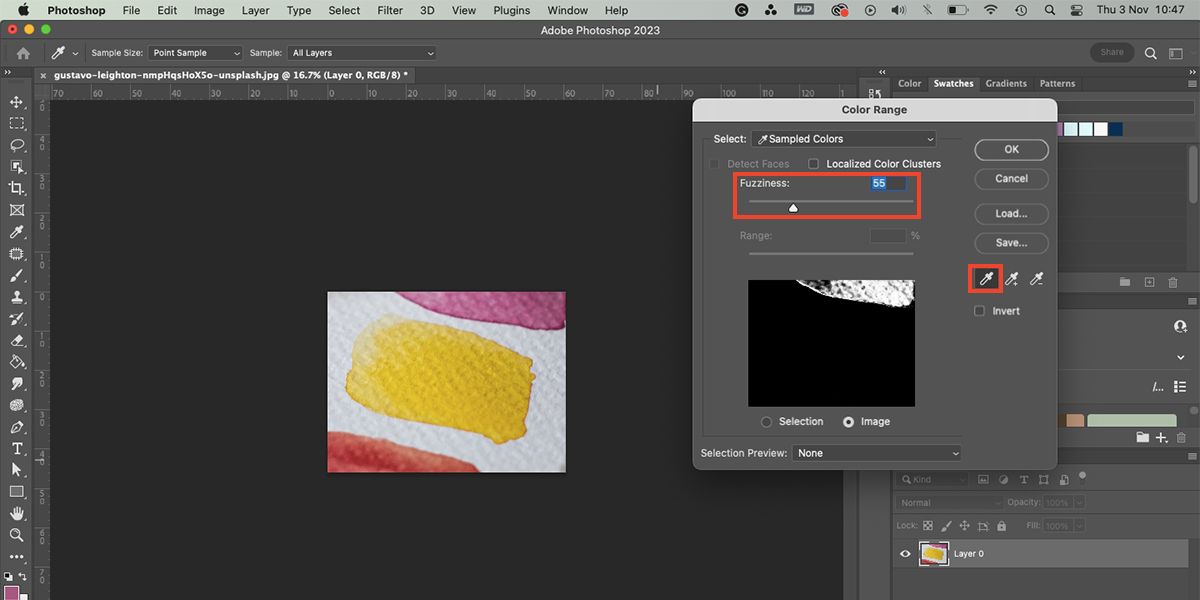Screen dimensions: 1200x600
Task: Click the Subtract from Sample eyedropper
Action: pyautogui.click(x=1037, y=279)
